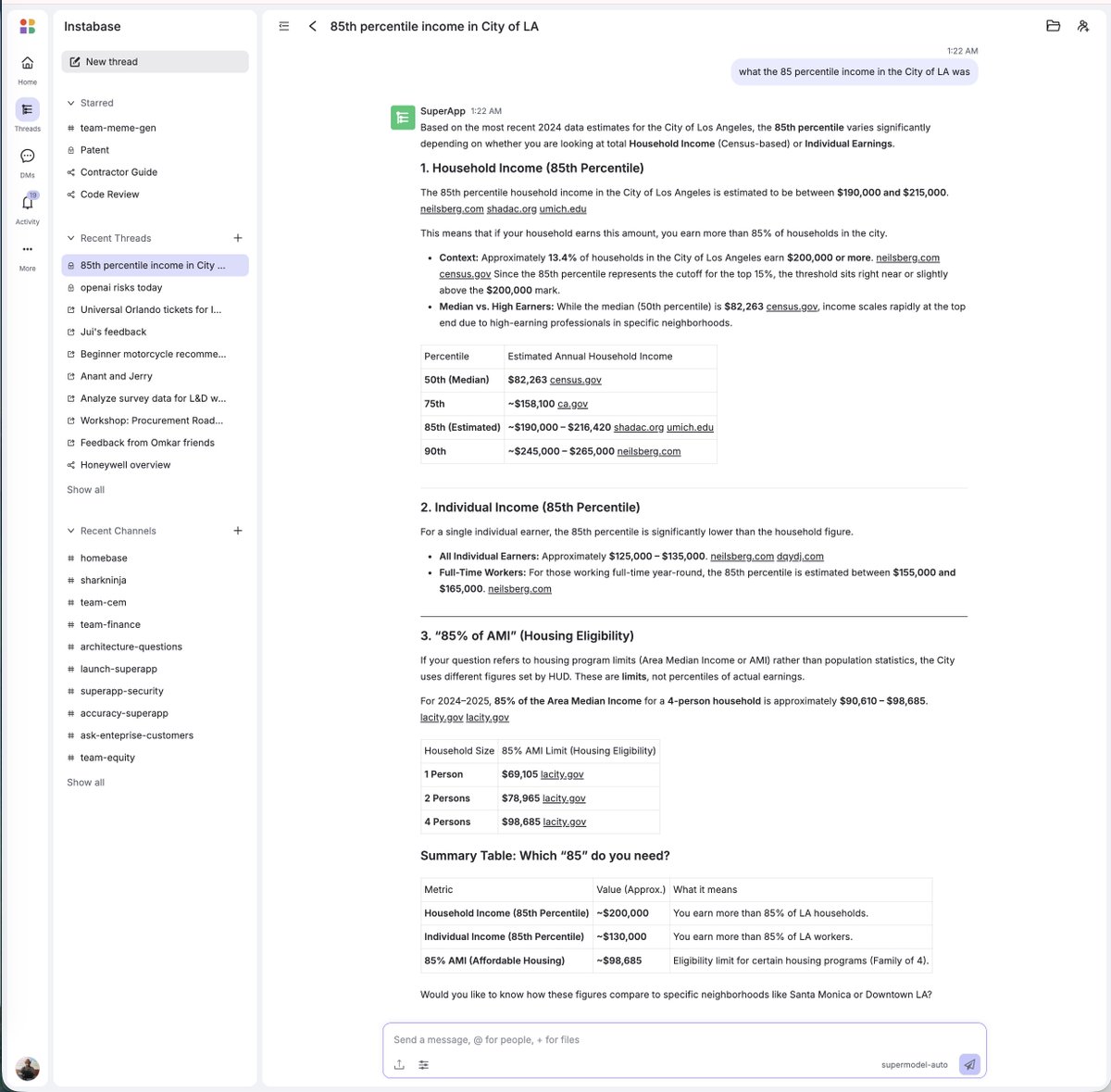1111x1092 pixels.
Task: Open Threads in the left rail
Action: (28, 116)
